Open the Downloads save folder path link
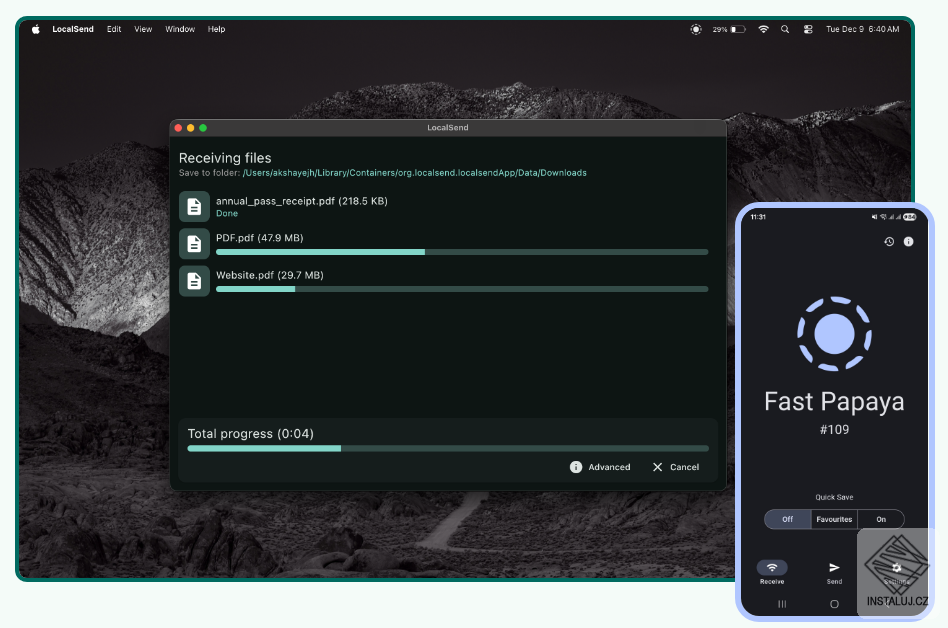948x628 pixels. [x=415, y=173]
